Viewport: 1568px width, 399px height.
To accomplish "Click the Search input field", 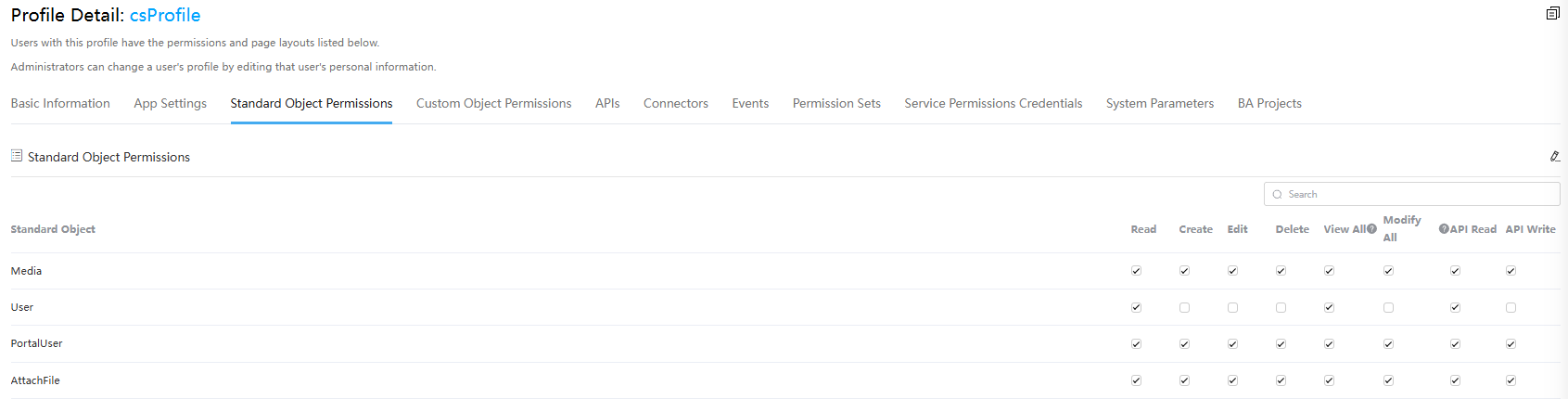I will (1411, 194).
